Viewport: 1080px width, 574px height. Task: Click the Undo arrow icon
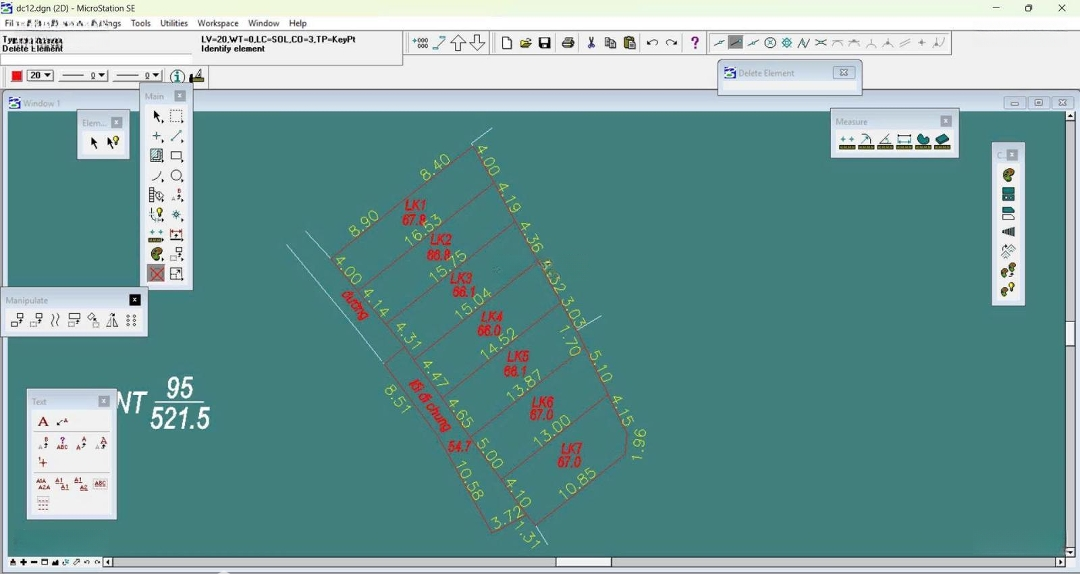click(x=652, y=44)
